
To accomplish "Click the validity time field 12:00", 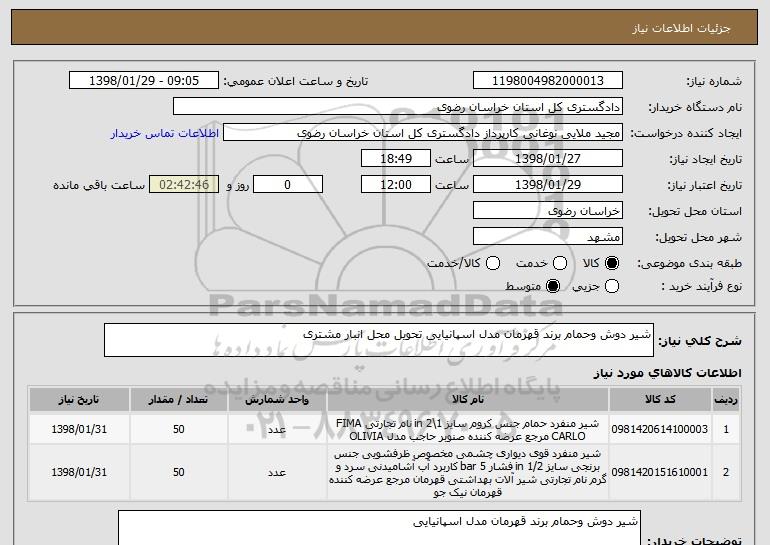I will [396, 185].
